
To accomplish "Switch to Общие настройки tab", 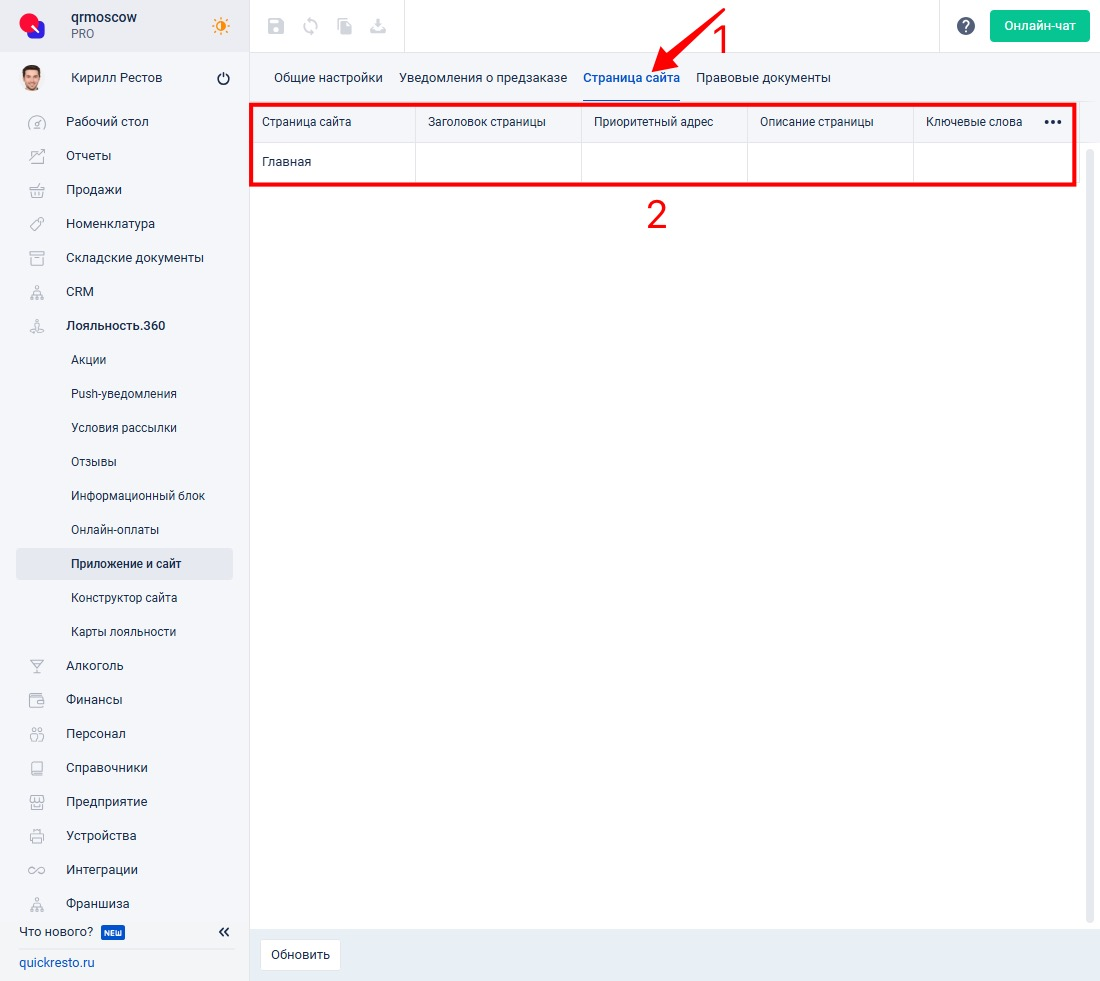I will click(328, 78).
